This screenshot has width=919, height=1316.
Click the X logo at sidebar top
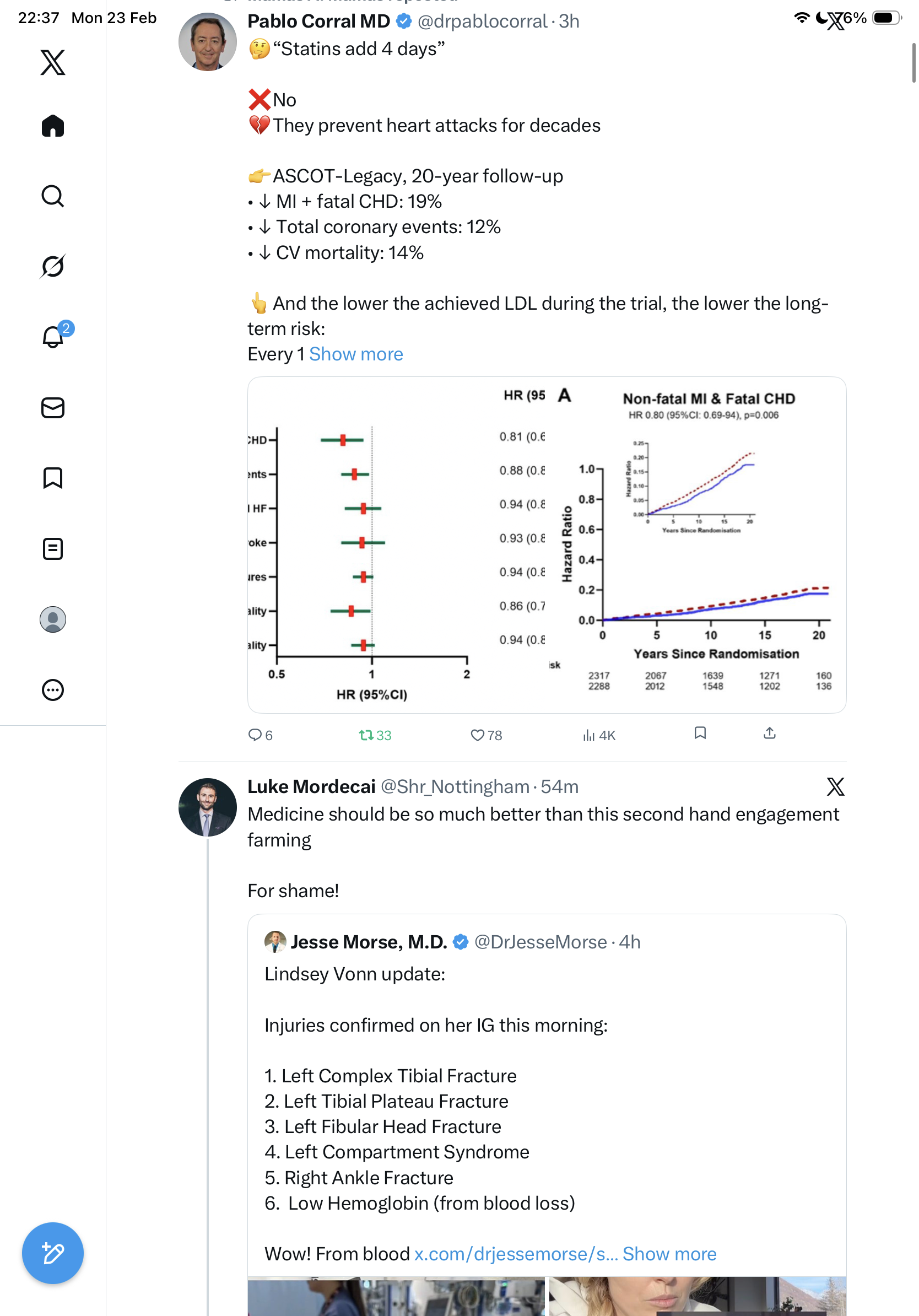click(x=53, y=62)
